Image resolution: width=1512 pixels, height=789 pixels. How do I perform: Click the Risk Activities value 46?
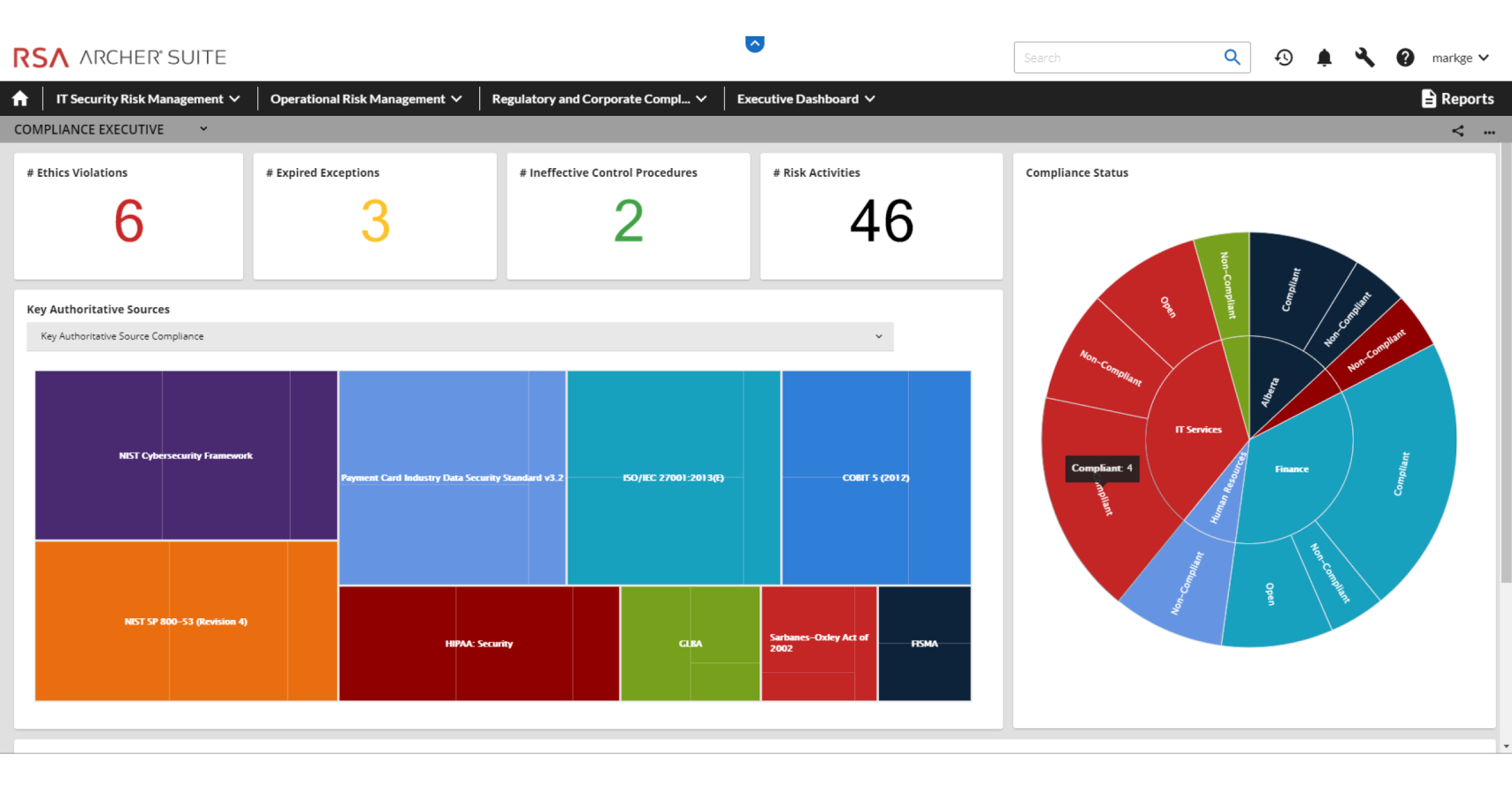882,221
